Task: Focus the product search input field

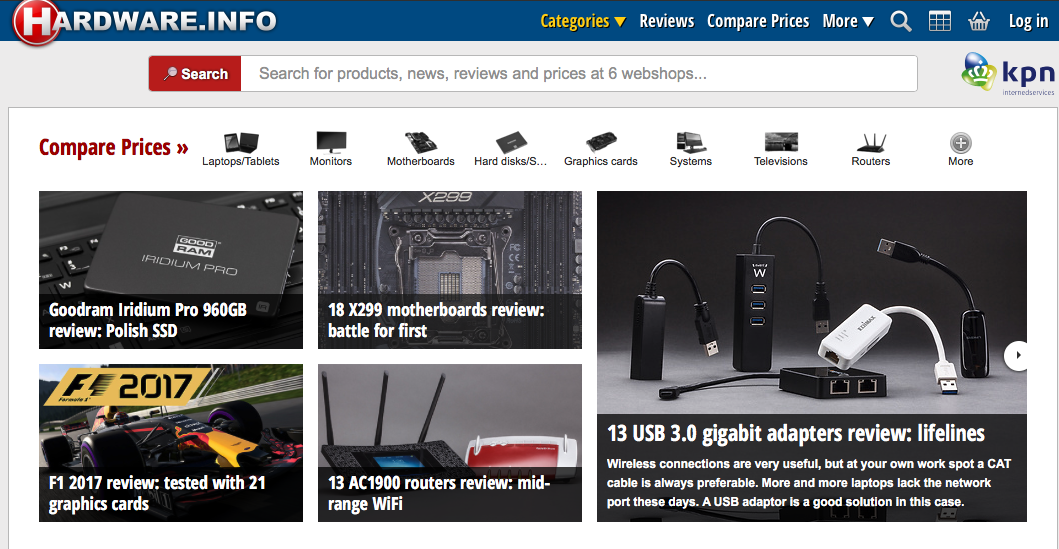Action: pos(579,74)
